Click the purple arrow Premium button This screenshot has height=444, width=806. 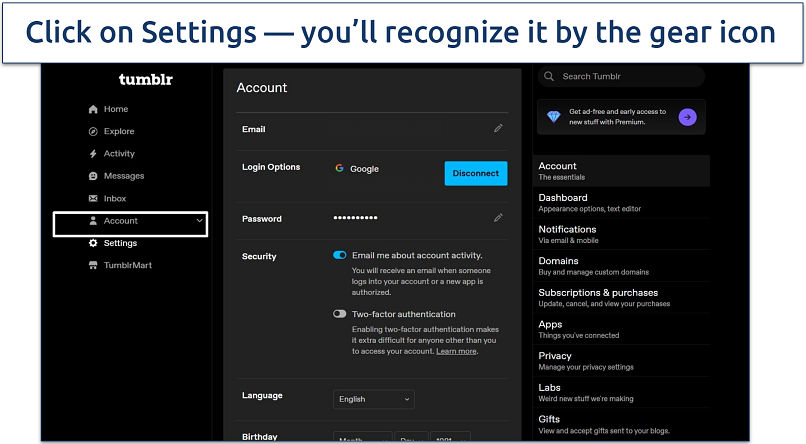(688, 117)
